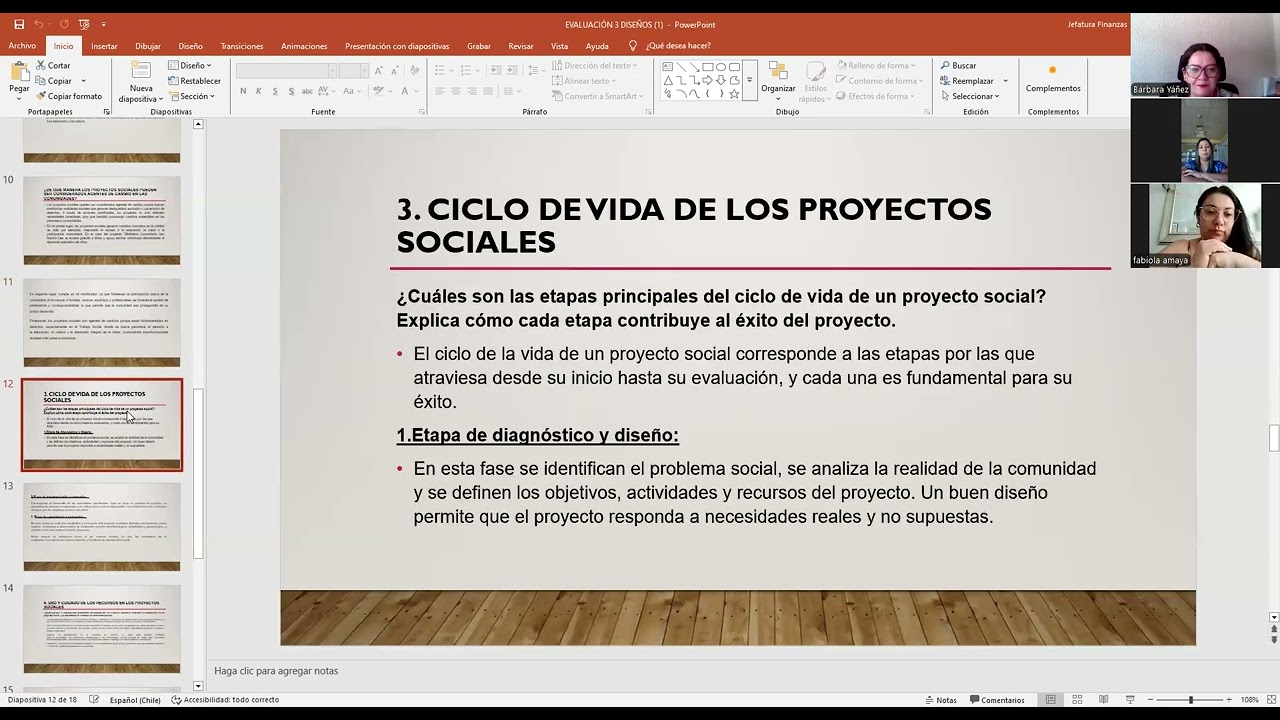Switch to Normal view icon in status bar
Image resolution: width=1280 pixels, height=720 pixels.
[1051, 700]
